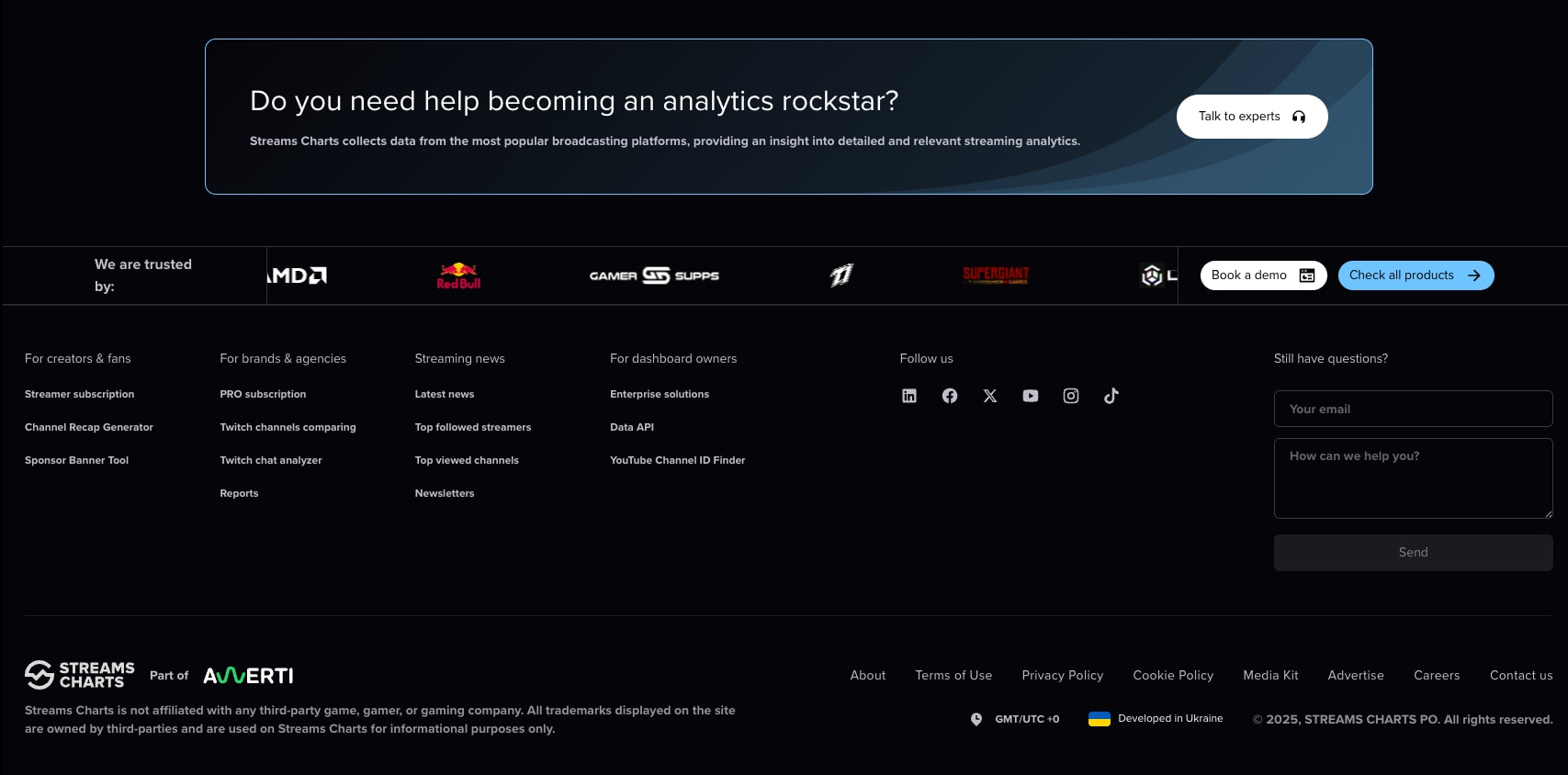The height and width of the screenshot is (775, 1568).
Task: Open Top viewed channels link
Action: (467, 460)
